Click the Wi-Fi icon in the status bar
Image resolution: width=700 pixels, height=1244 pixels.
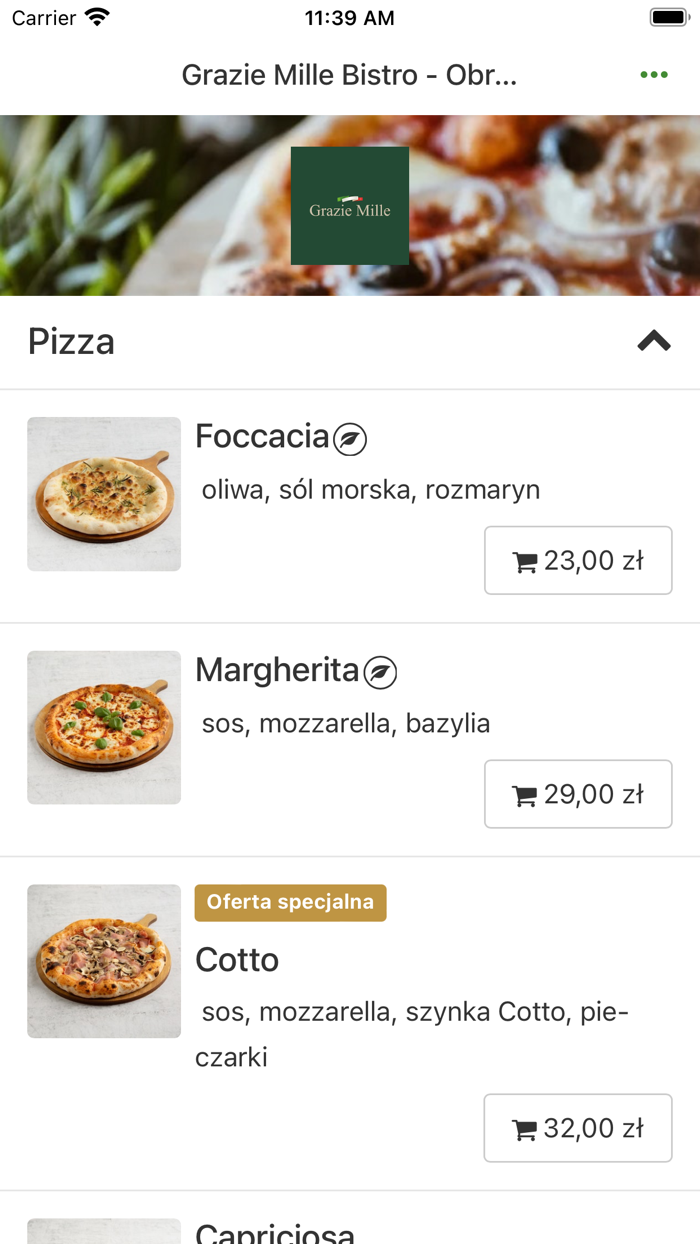[97, 16]
